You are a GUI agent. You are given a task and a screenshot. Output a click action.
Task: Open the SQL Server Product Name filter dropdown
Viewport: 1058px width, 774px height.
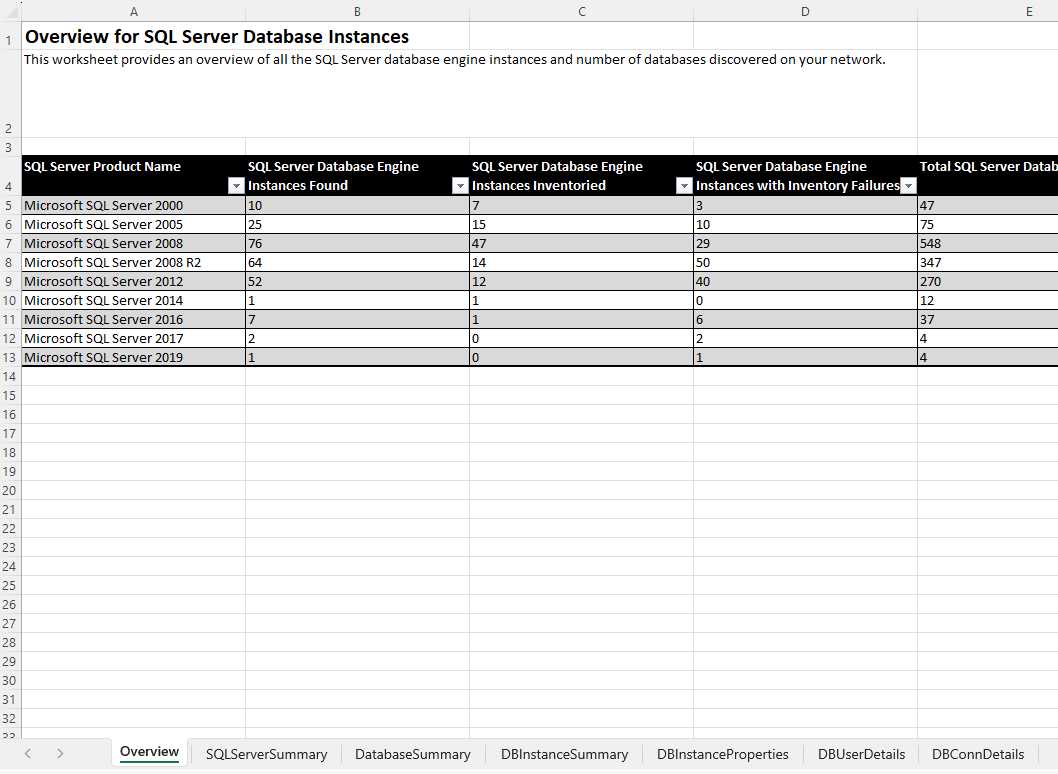click(236, 186)
